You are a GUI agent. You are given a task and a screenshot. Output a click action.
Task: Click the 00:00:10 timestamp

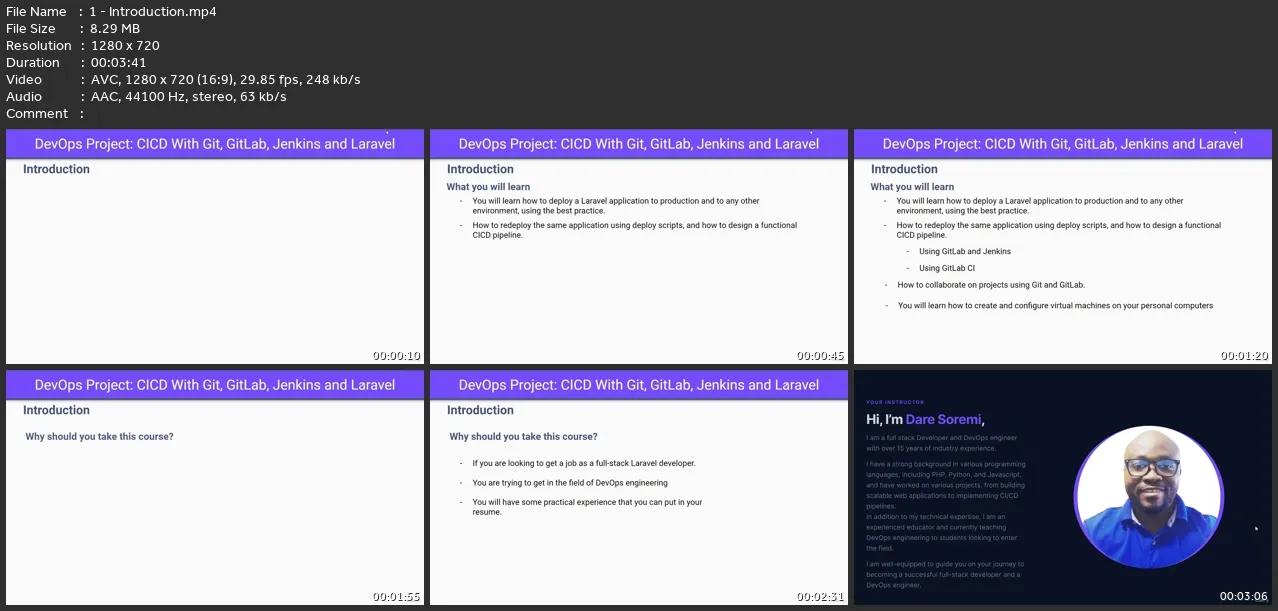point(397,356)
